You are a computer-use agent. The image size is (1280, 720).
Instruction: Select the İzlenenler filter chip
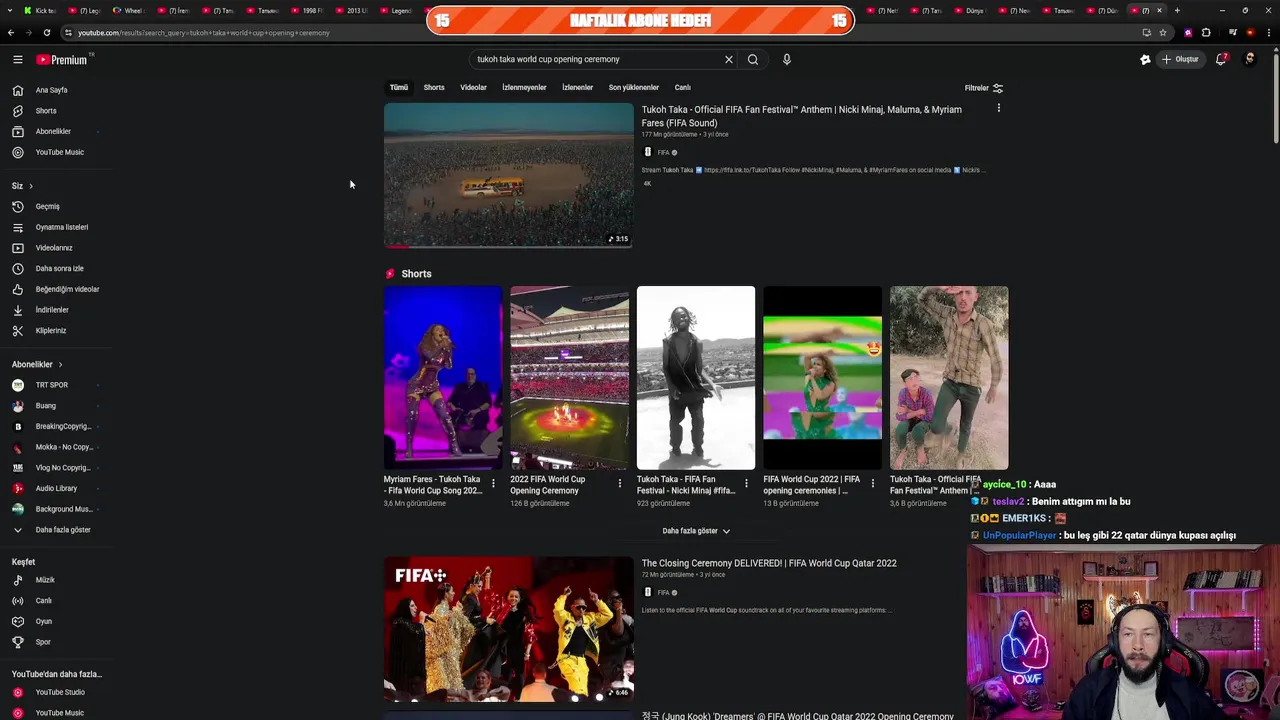coord(578,87)
